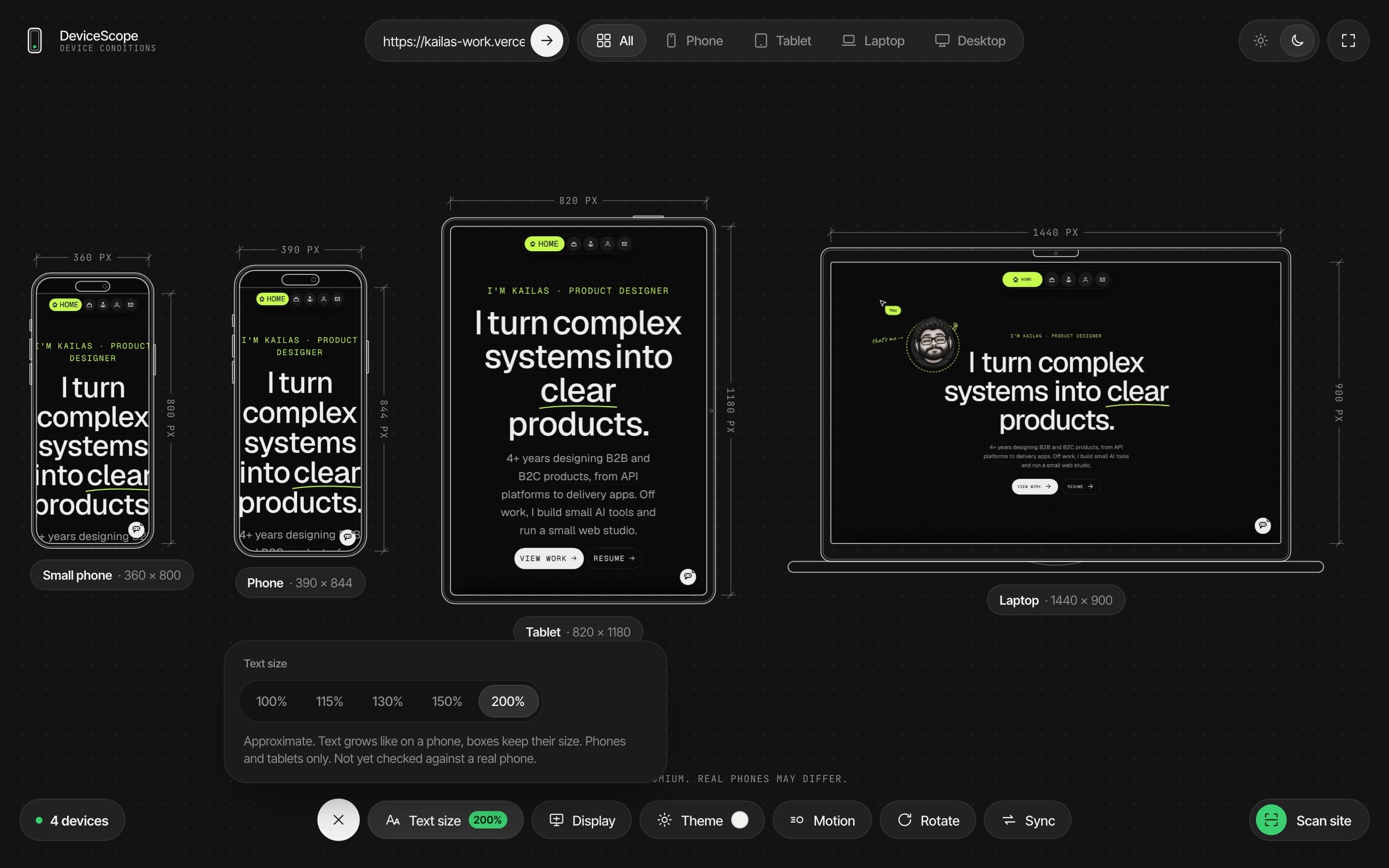Image resolution: width=1389 pixels, height=868 pixels.
Task: Open the Display options dropdown
Action: 582,820
